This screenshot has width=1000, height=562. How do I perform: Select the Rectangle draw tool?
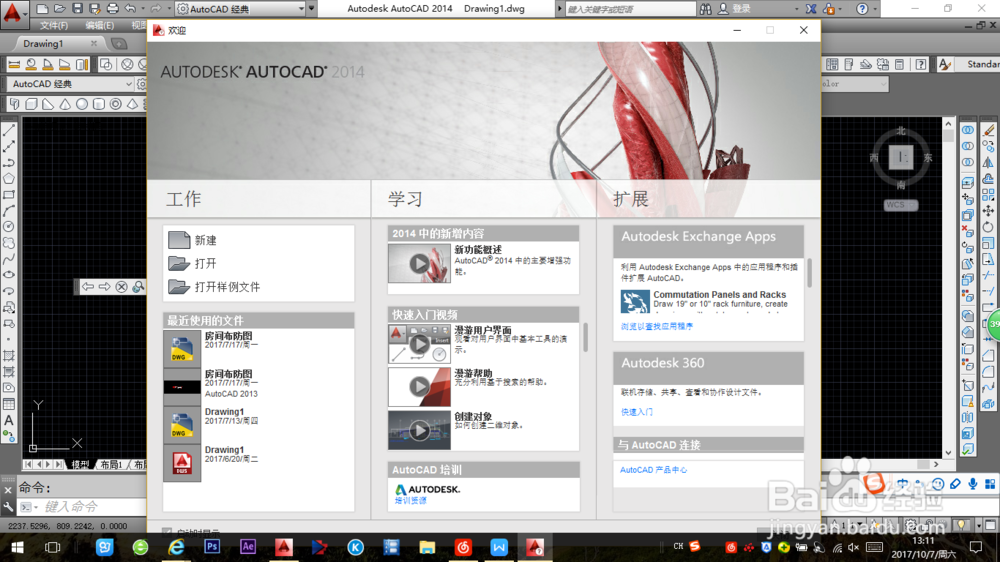[9, 195]
